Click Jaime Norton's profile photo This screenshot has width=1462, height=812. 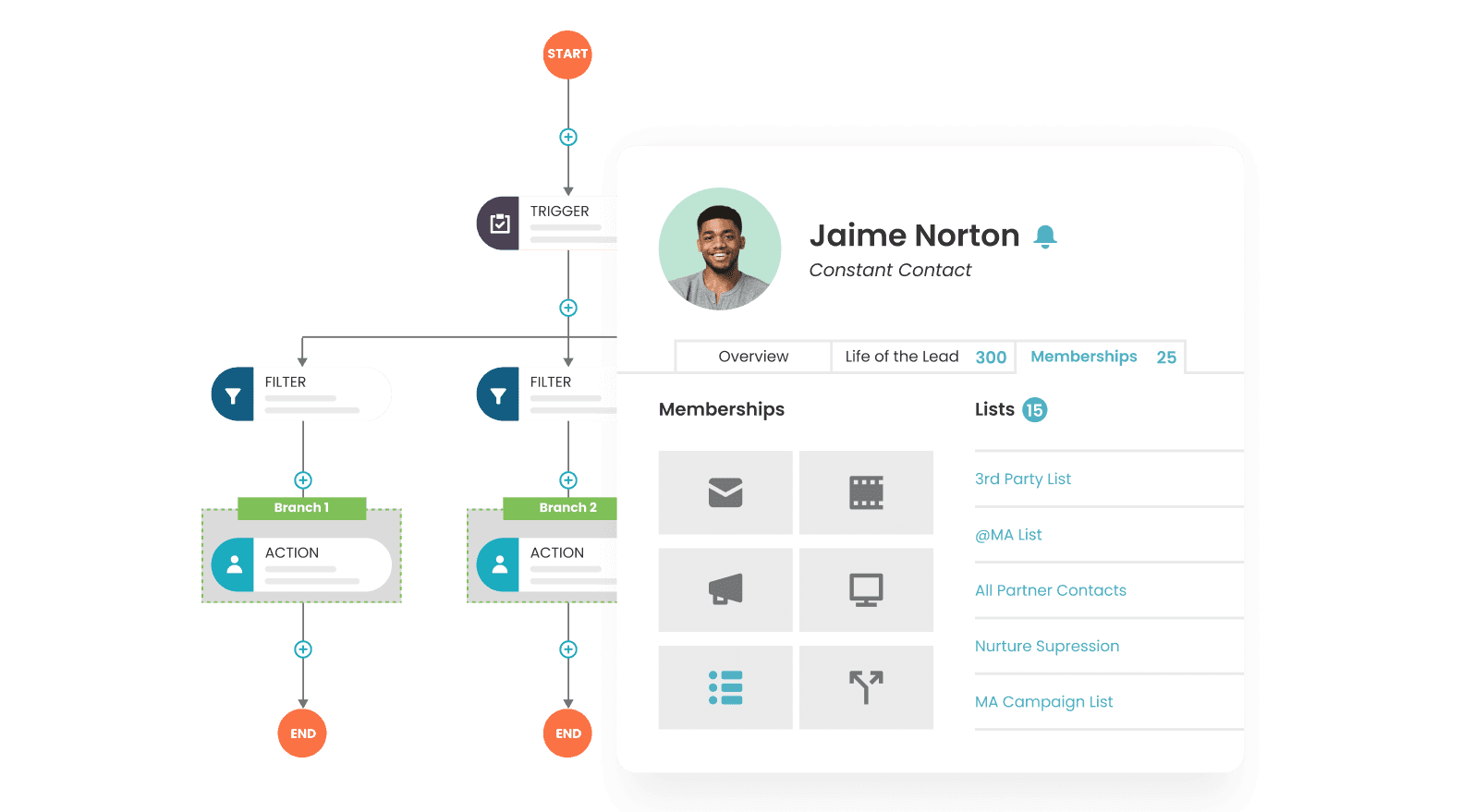pos(720,249)
